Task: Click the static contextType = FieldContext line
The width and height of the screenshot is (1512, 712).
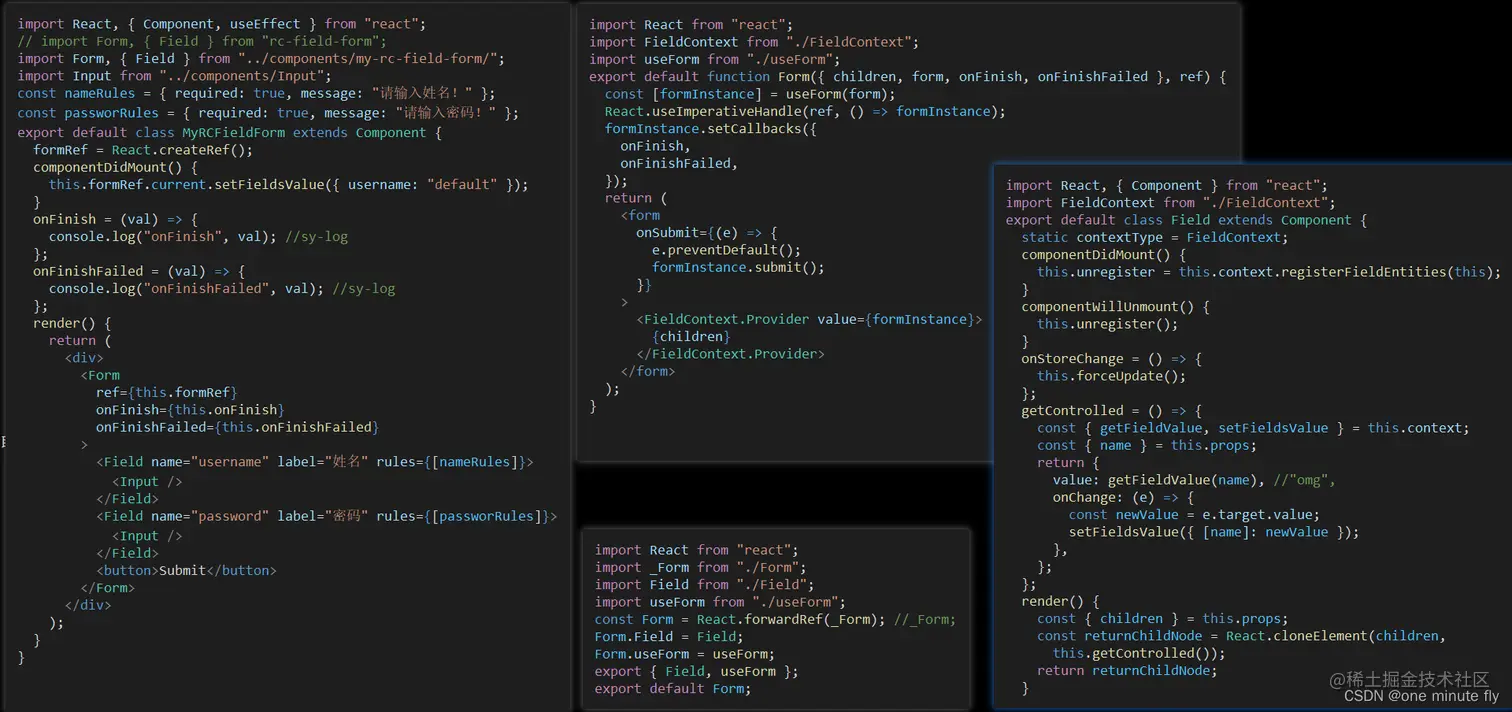Action: click(1155, 237)
